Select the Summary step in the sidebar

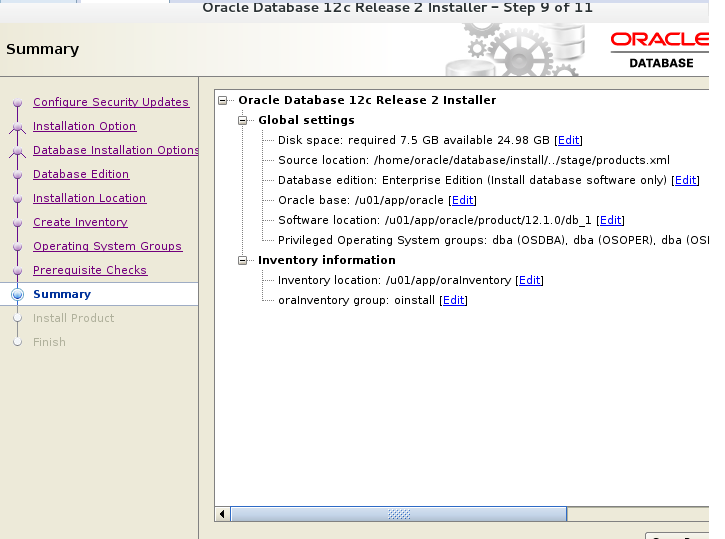pyautogui.click(x=62, y=294)
